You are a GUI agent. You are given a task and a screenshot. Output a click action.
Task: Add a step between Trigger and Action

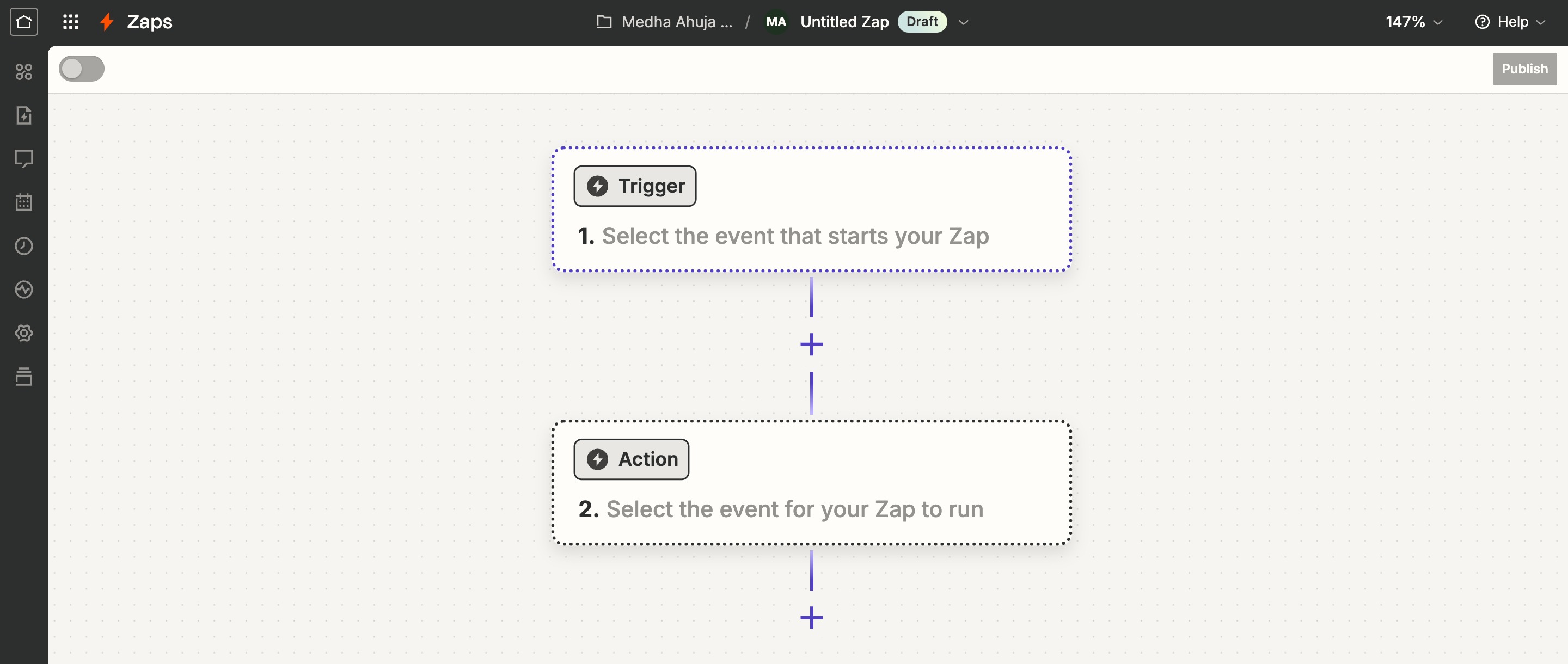pyautogui.click(x=811, y=345)
